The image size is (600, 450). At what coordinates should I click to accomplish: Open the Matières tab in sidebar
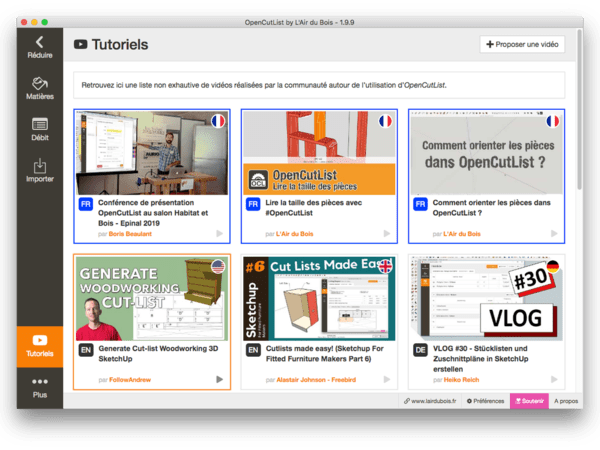[x=39, y=89]
